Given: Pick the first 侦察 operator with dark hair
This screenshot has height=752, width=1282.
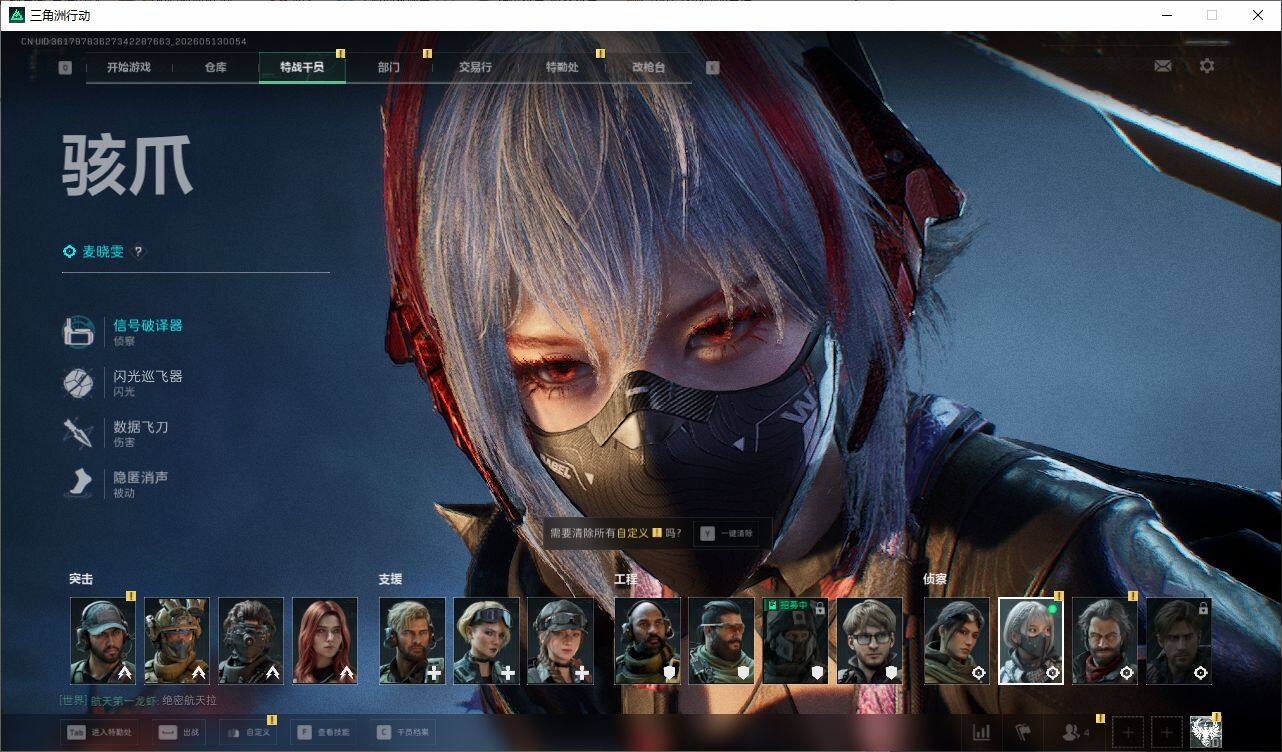Looking at the screenshot, I should 957,641.
